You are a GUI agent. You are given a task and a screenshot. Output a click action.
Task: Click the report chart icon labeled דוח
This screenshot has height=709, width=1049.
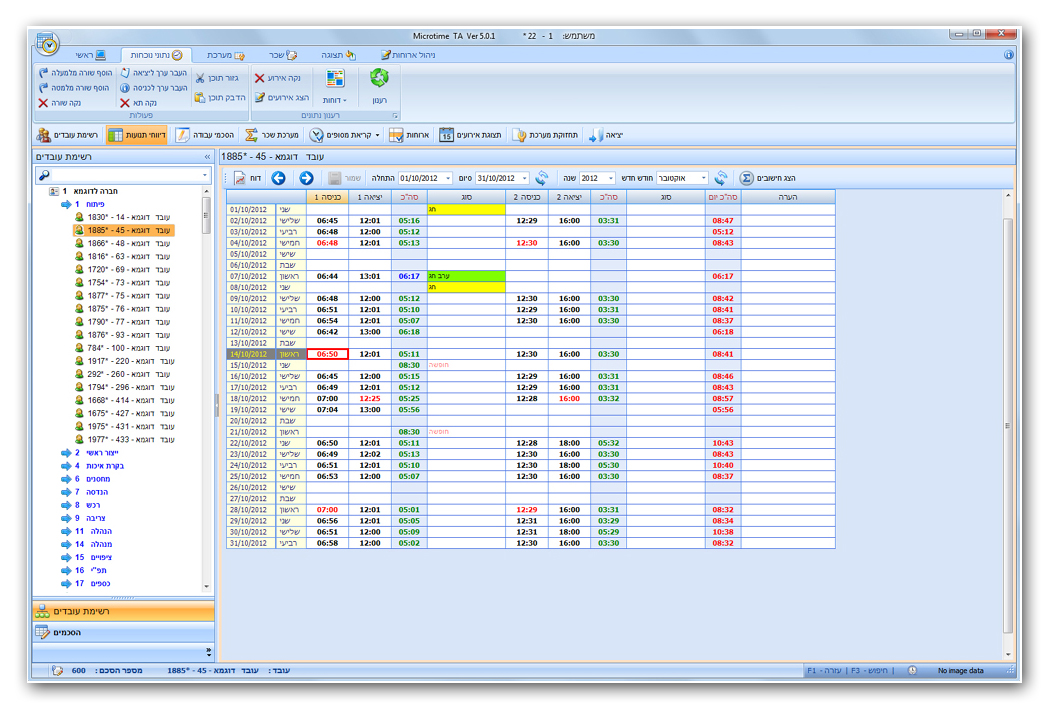(x=241, y=178)
